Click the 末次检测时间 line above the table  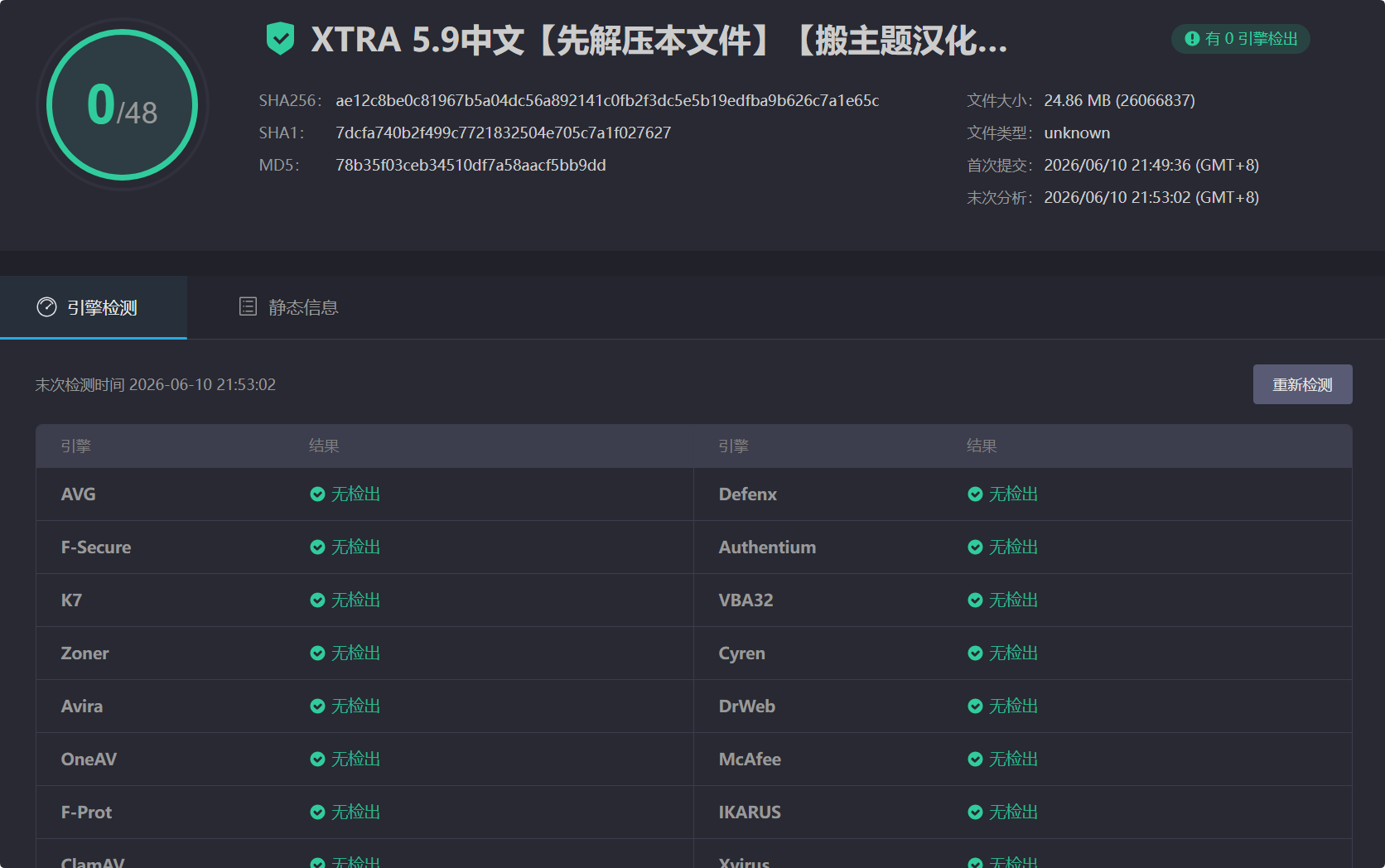coord(156,384)
